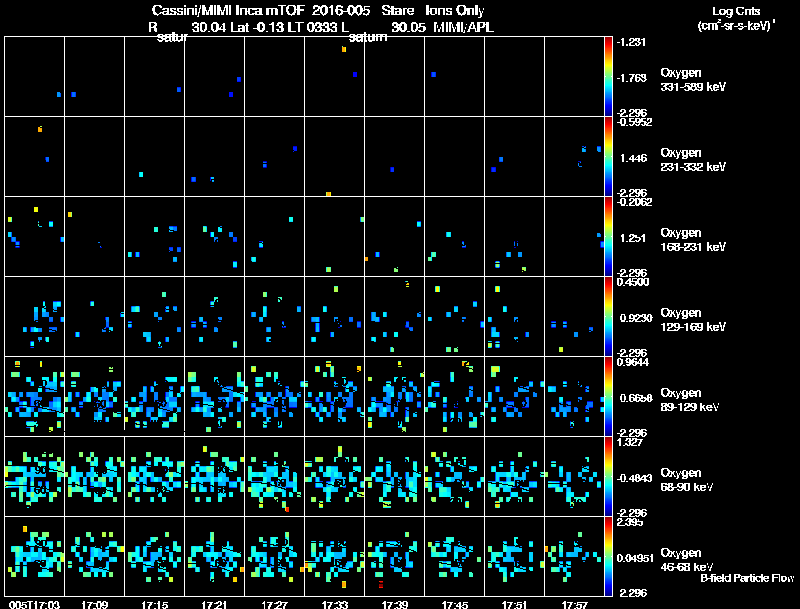Click the 17:03 panel in Oxygen 46-68 keV row
800x609 pixels.
point(35,556)
